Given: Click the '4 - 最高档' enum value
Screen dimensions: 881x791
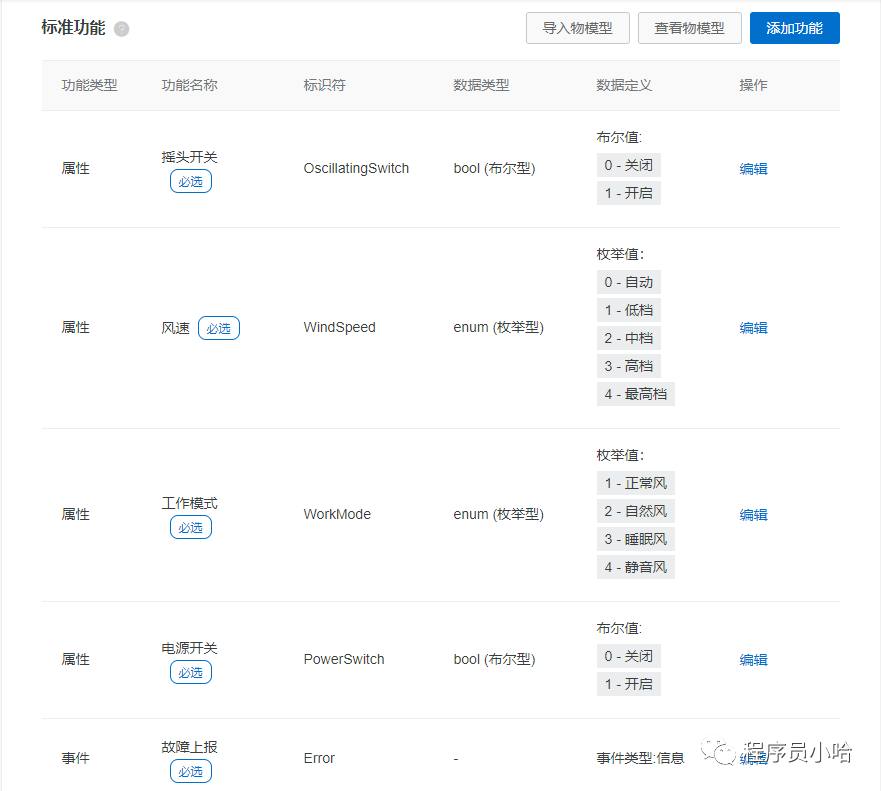Looking at the screenshot, I should (635, 394).
